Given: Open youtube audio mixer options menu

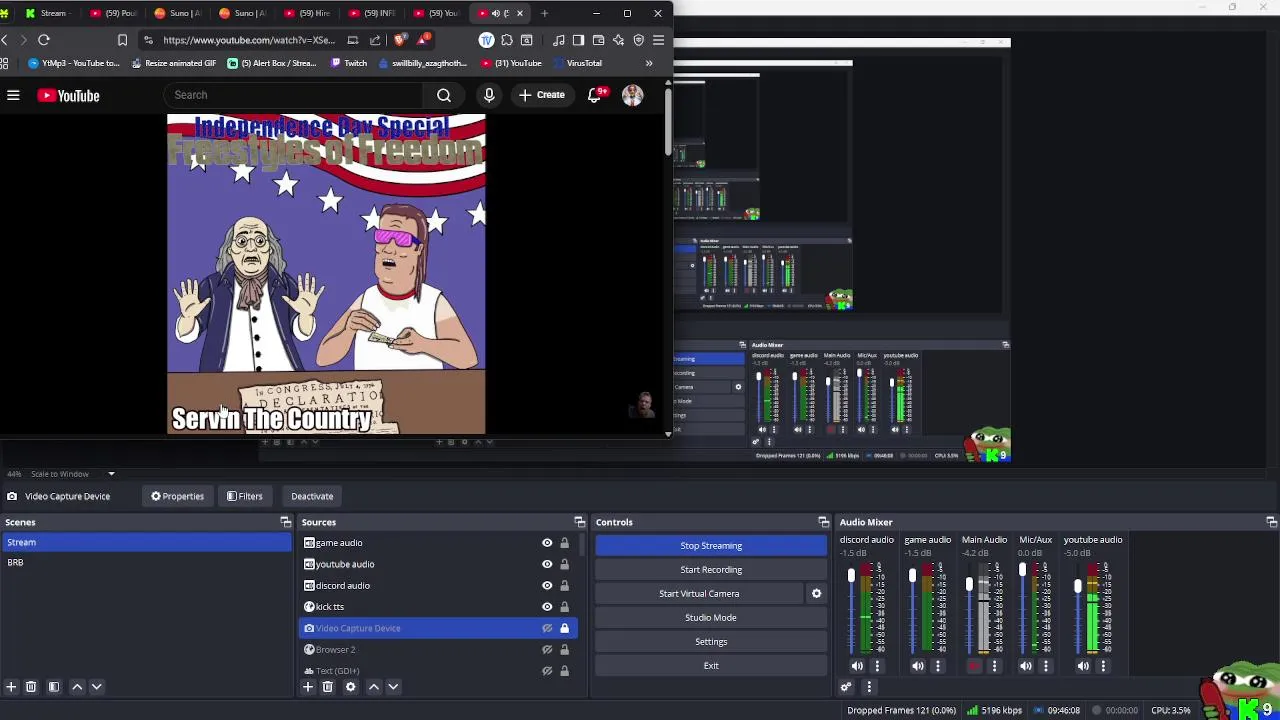Looking at the screenshot, I should (x=1103, y=666).
